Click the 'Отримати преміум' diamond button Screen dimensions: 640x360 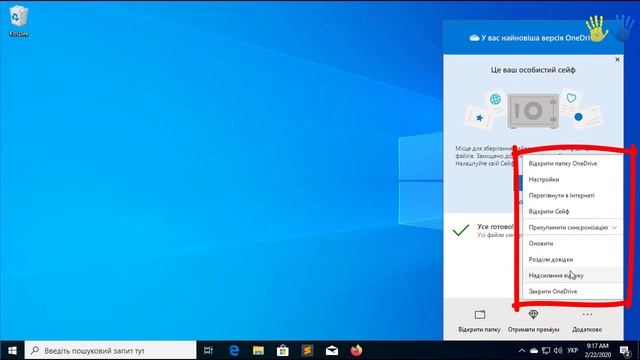533,321
